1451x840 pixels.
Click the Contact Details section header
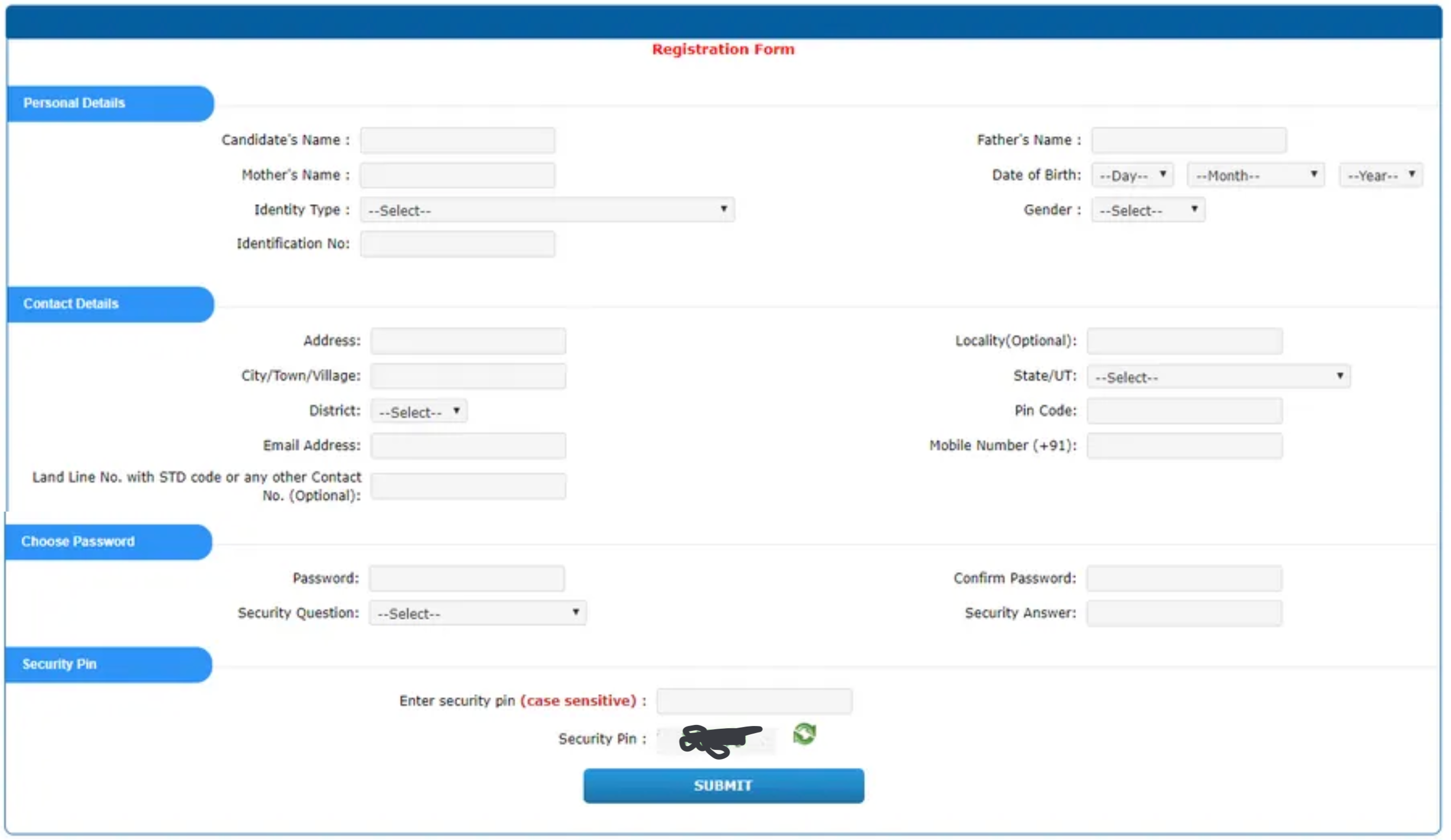click(x=110, y=304)
